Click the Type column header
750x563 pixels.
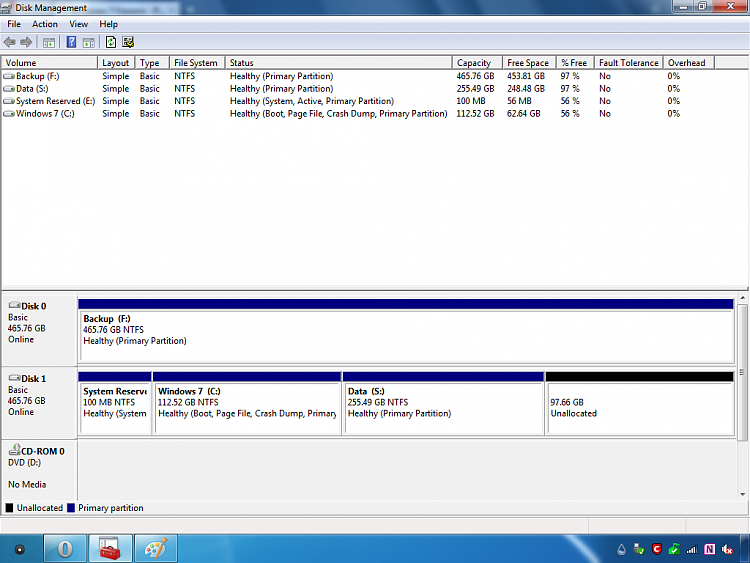tap(153, 63)
